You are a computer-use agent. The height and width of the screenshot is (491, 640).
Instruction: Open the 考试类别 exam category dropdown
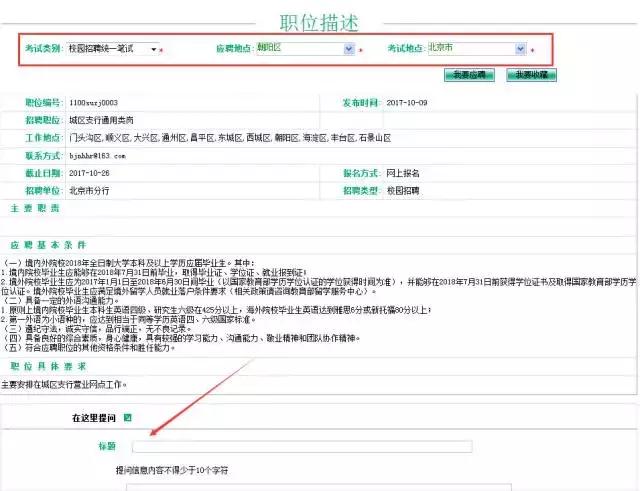click(x=113, y=49)
